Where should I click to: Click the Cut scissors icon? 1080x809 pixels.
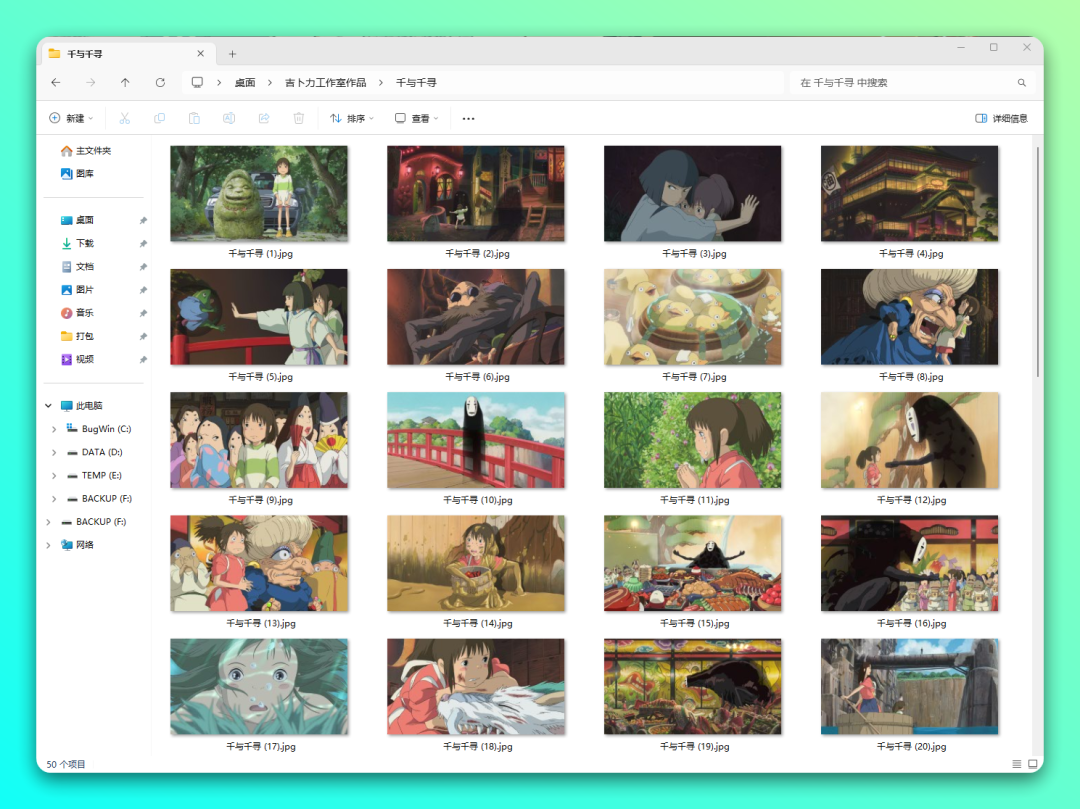[125, 118]
